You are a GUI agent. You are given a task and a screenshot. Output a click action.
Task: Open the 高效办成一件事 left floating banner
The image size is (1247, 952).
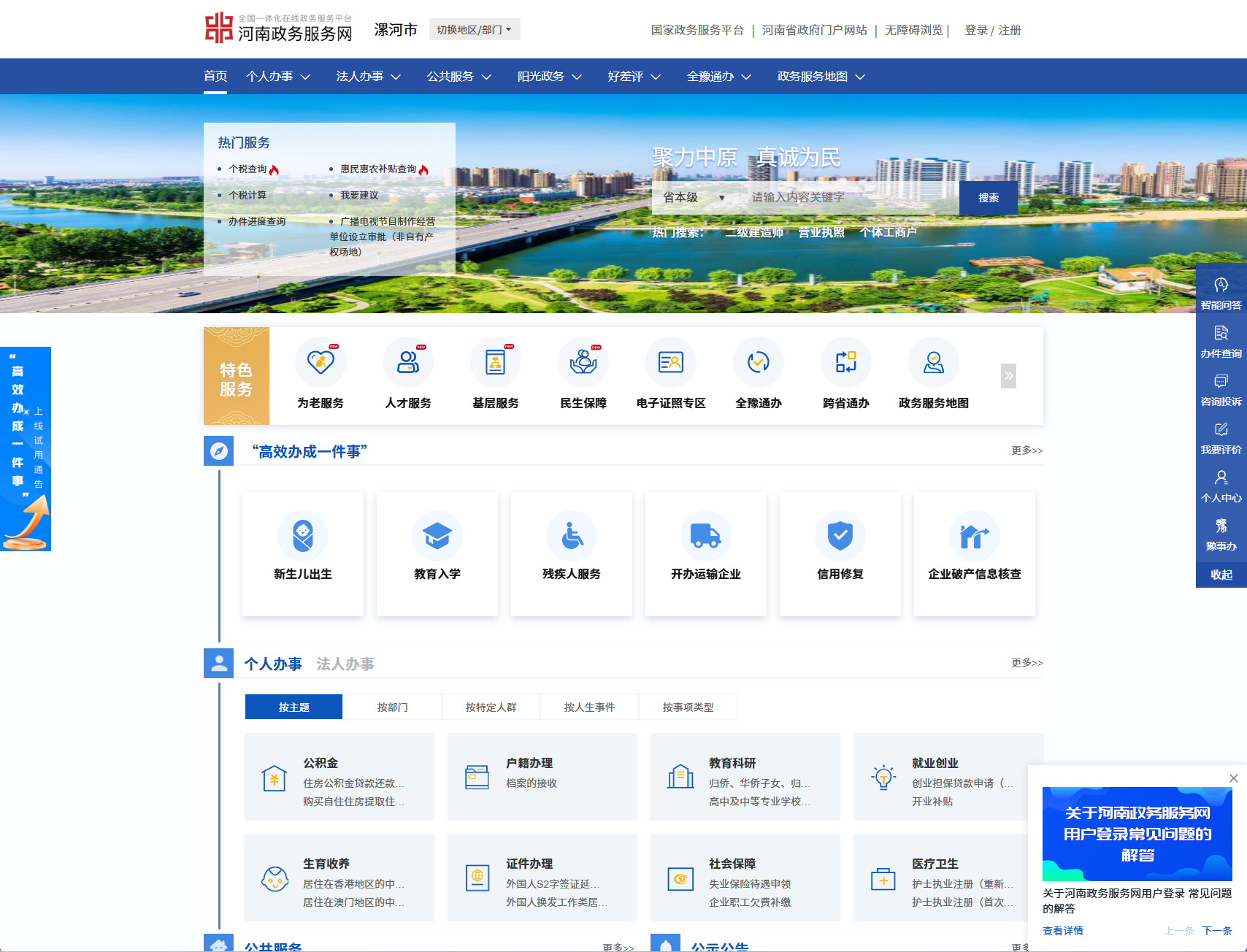[26, 448]
